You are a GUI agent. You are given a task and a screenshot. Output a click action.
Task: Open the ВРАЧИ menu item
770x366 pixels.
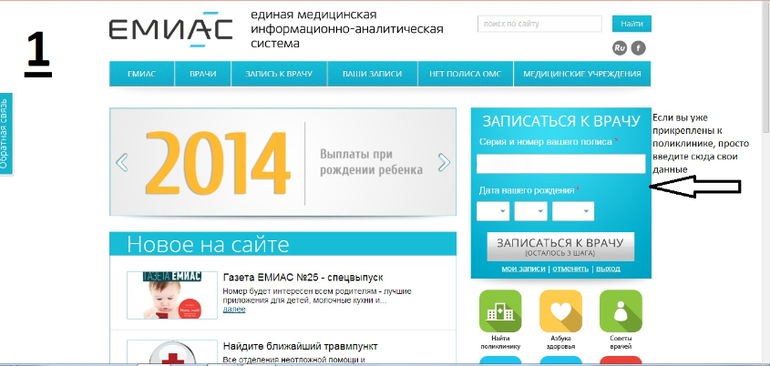click(203, 74)
